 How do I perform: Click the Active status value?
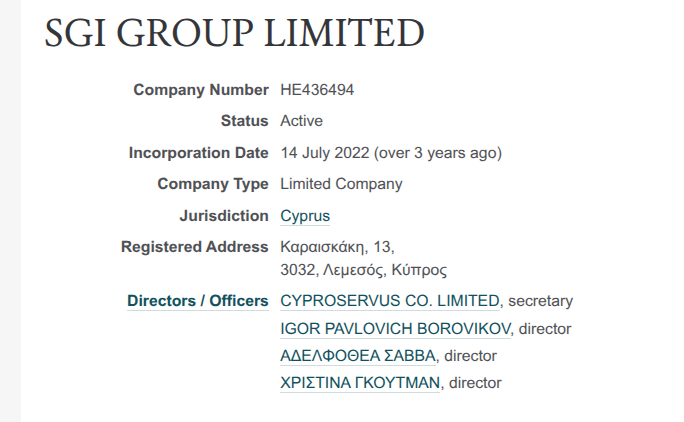pyautogui.click(x=301, y=121)
